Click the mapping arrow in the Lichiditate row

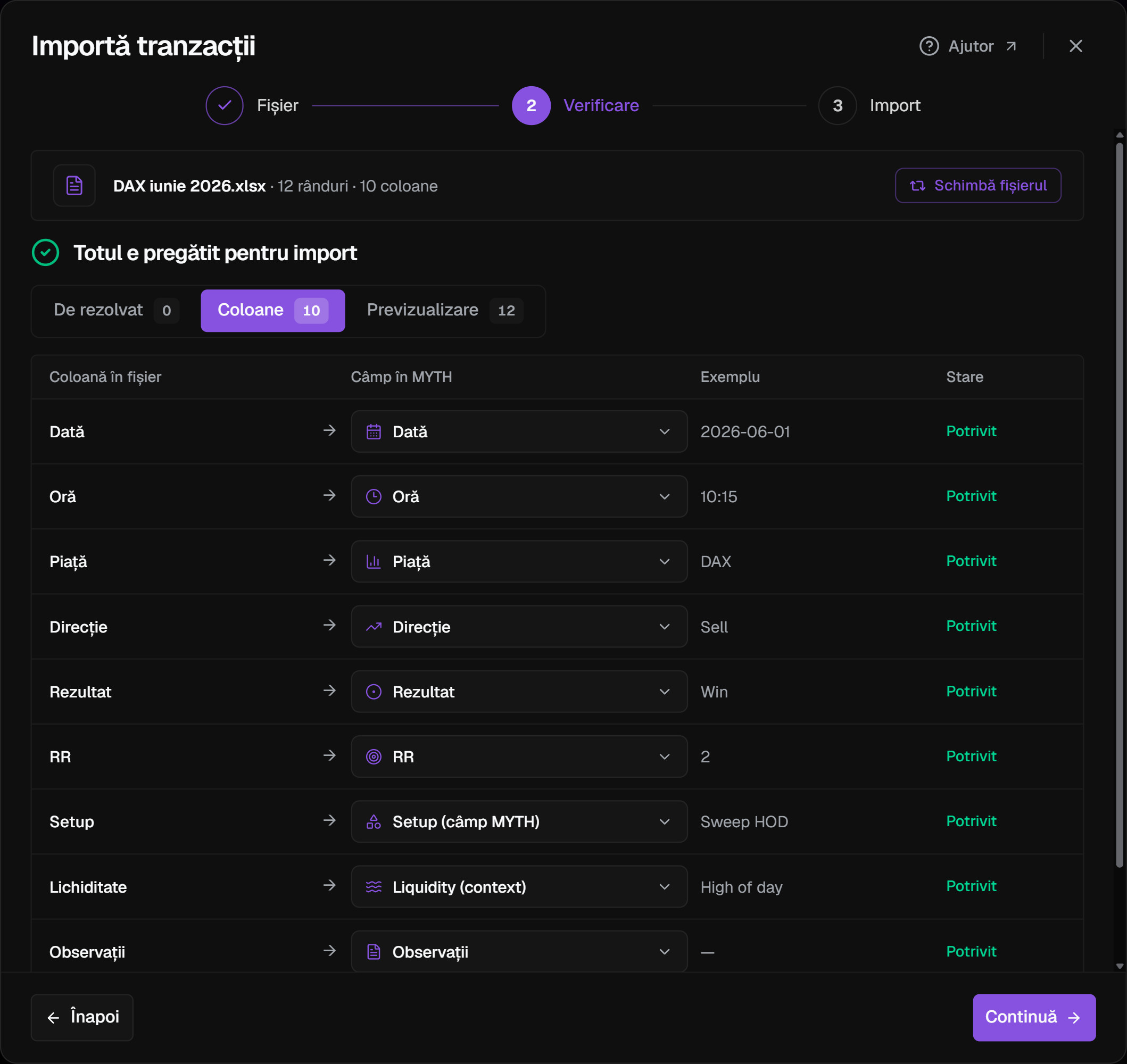coord(329,885)
